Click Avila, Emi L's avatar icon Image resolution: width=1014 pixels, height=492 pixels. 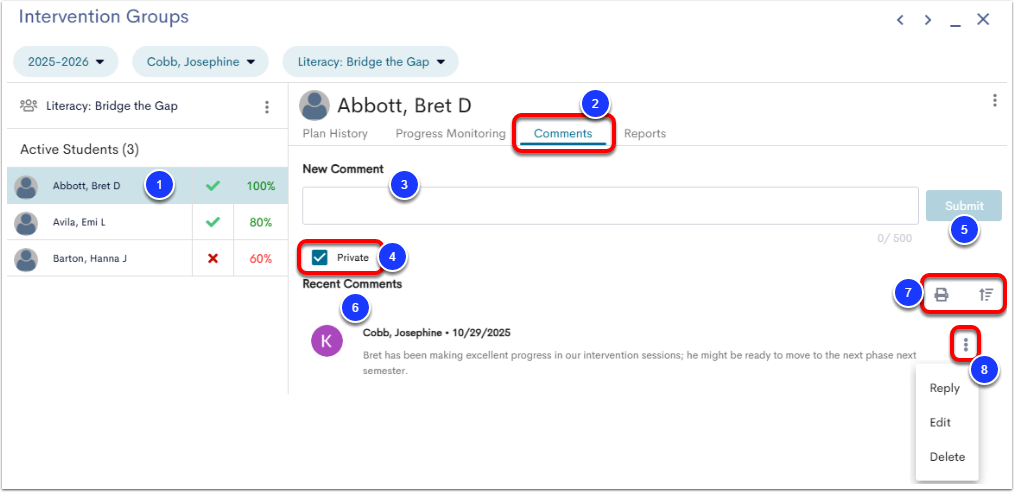tap(26, 222)
